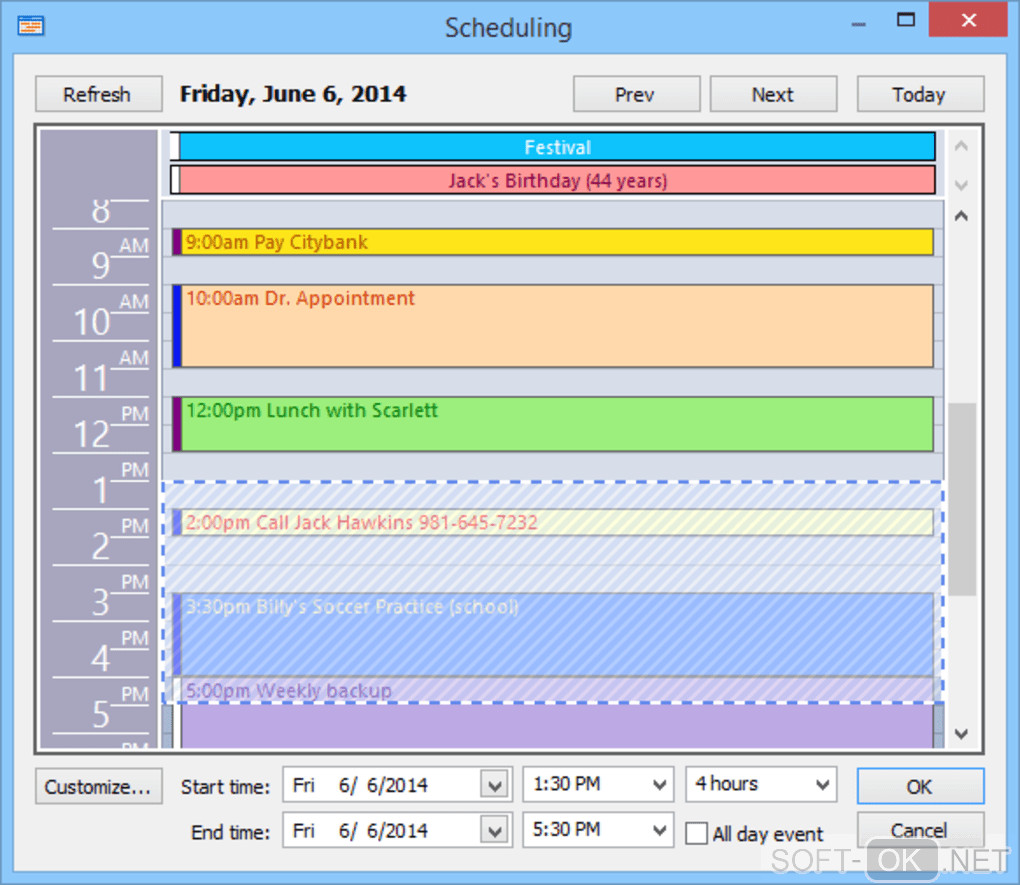Open End time 5:30 PM dropdown
1020x885 pixels.
pyautogui.click(x=660, y=830)
